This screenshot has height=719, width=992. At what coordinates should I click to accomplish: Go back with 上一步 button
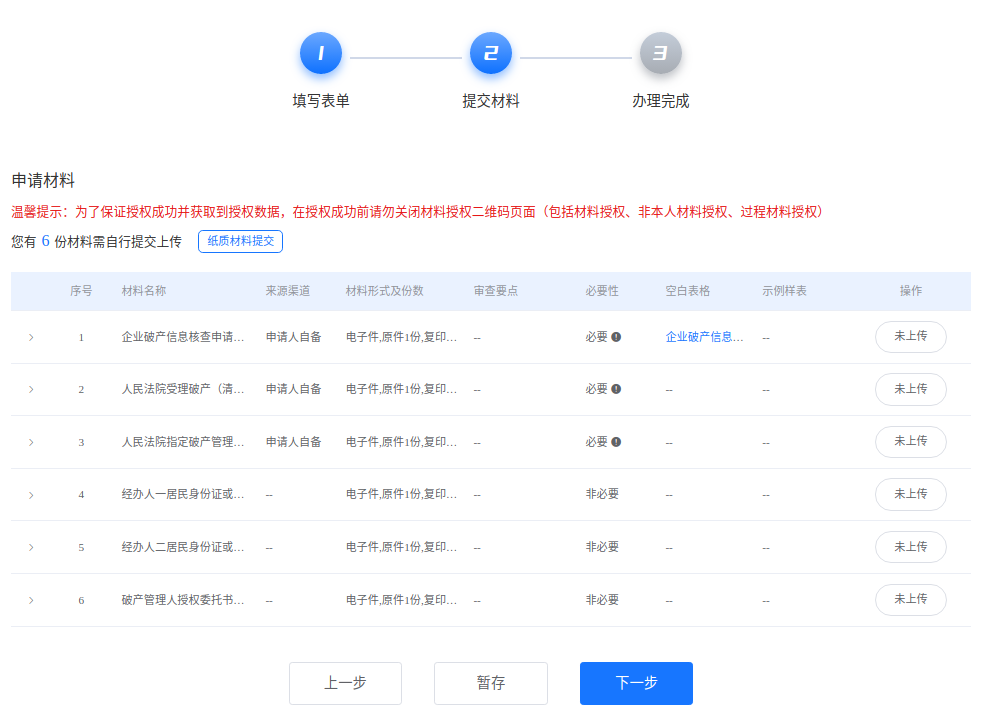coord(345,683)
